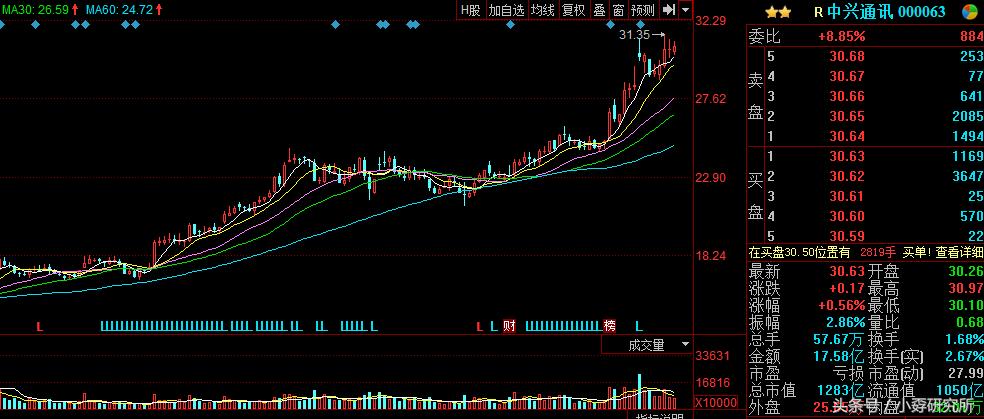Click buy level 2 volume 3647
The image size is (984, 419).
click(970, 176)
